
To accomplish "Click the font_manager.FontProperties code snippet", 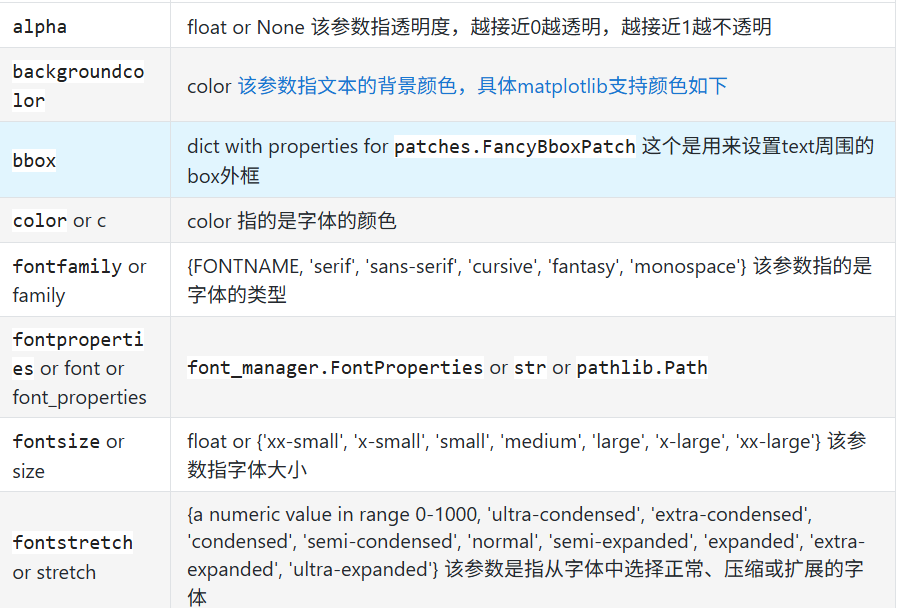I will [x=335, y=367].
